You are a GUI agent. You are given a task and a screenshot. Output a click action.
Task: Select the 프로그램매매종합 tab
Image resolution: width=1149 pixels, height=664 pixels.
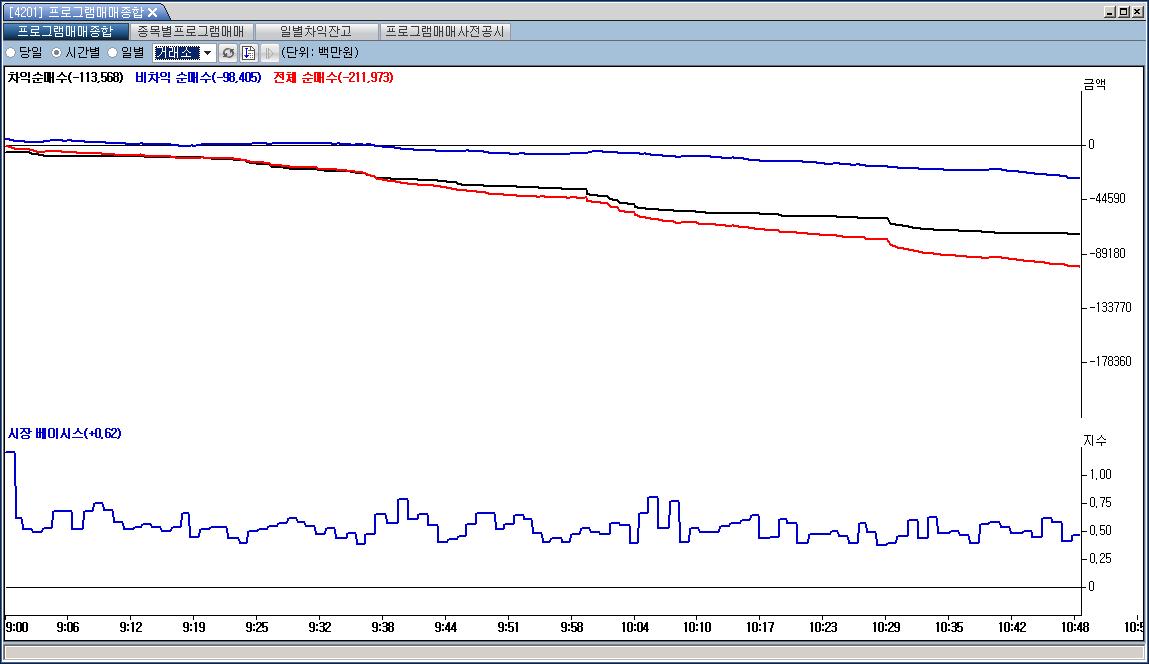(65, 31)
